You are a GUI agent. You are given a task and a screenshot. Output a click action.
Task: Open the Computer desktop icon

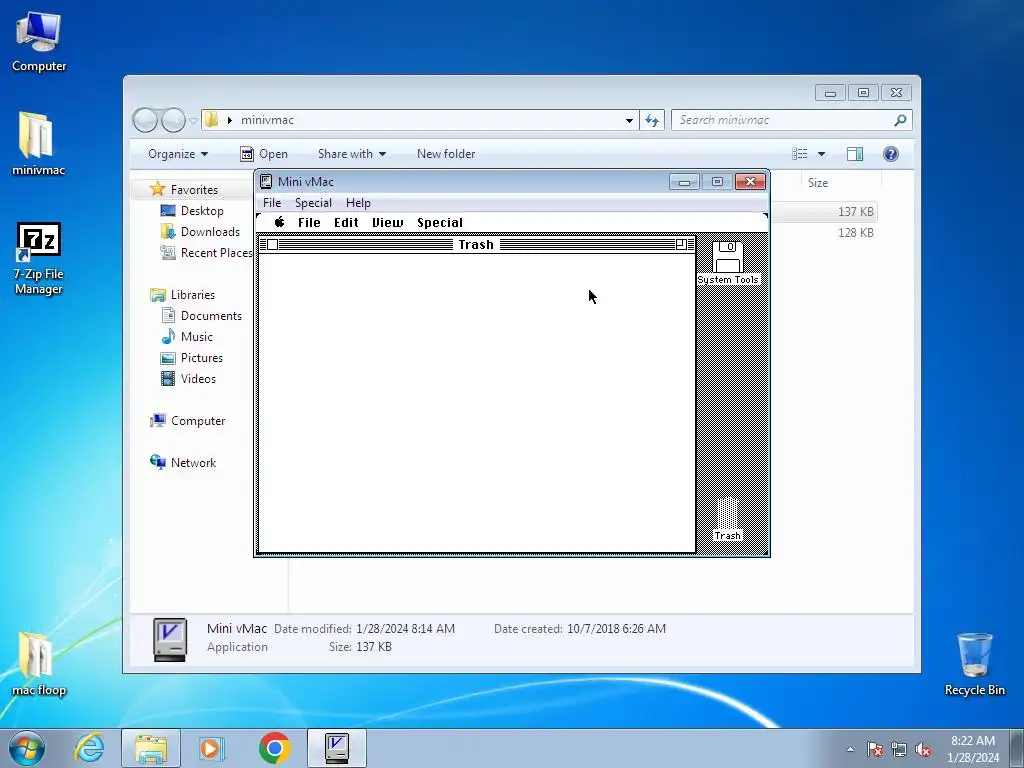coord(39,42)
